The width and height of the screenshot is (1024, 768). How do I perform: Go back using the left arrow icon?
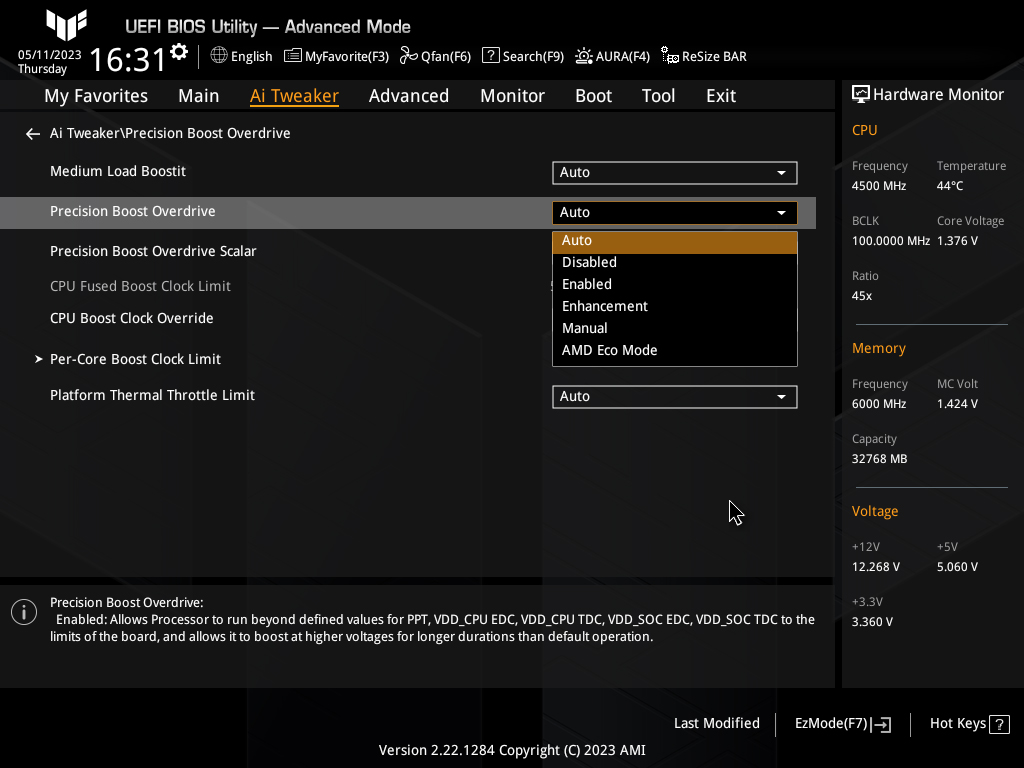[33, 134]
